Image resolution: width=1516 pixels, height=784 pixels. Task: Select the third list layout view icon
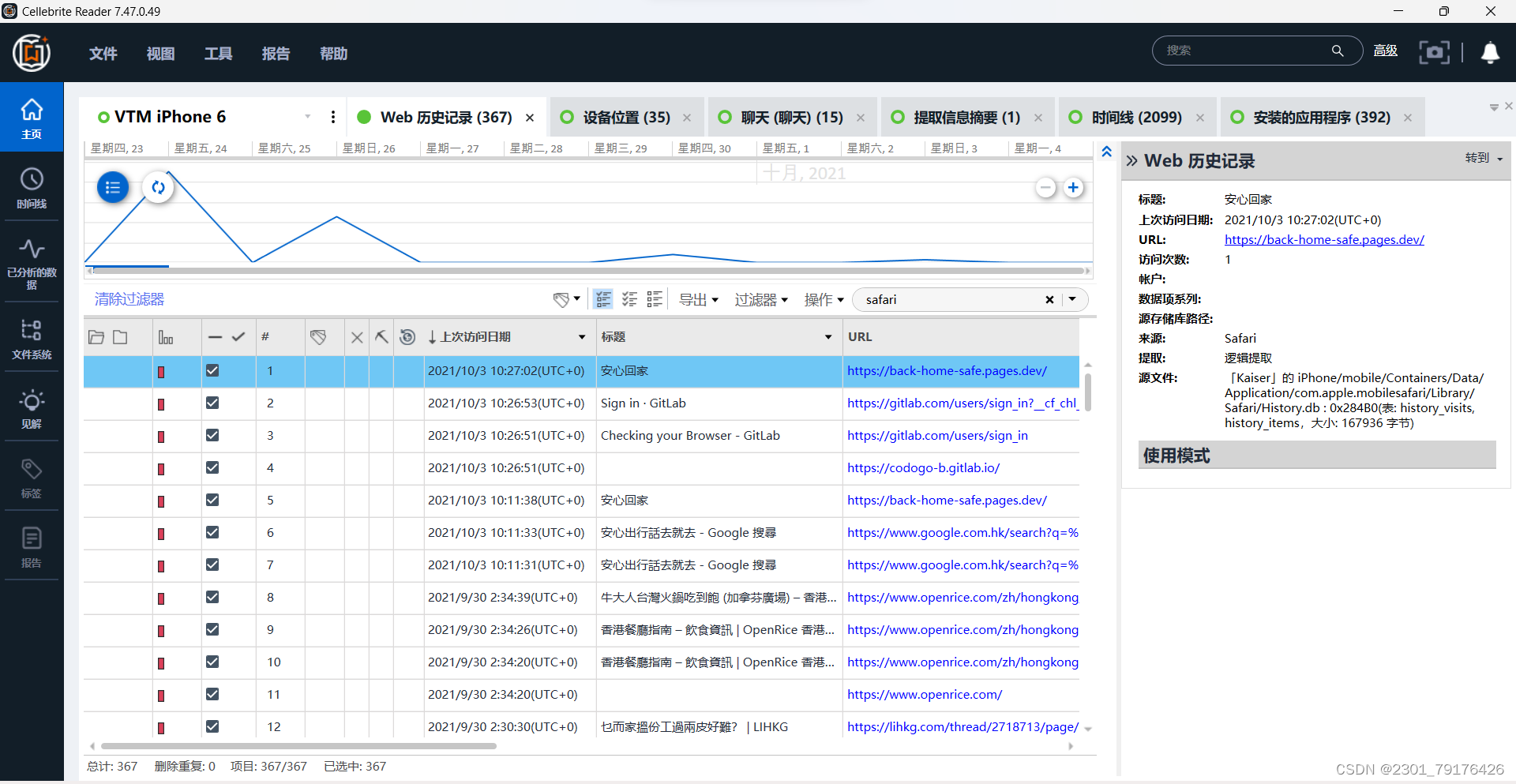pyautogui.click(x=655, y=299)
